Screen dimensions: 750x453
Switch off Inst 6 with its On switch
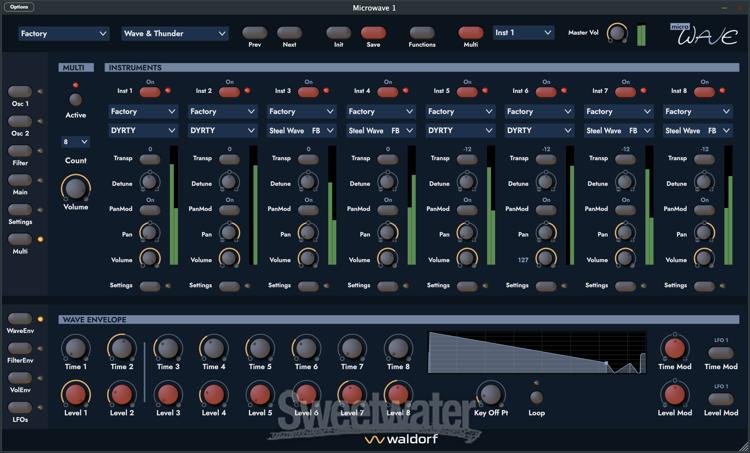coord(546,91)
